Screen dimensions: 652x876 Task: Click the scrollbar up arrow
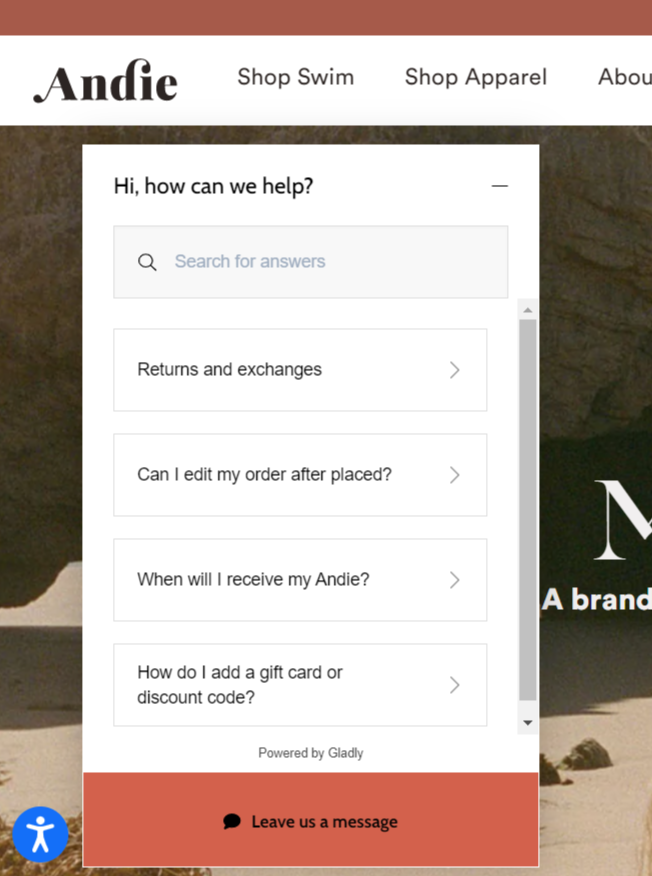(528, 310)
